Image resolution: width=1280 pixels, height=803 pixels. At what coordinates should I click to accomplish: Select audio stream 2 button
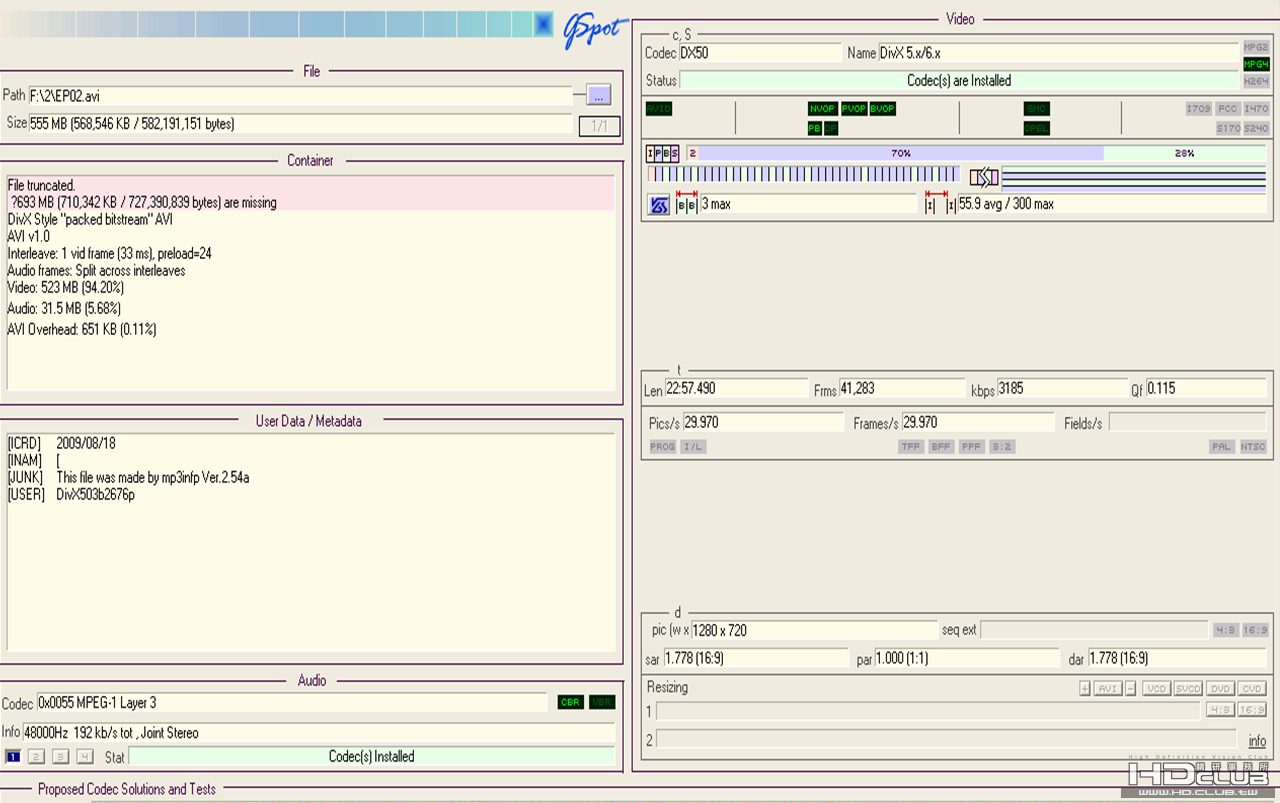pos(36,757)
